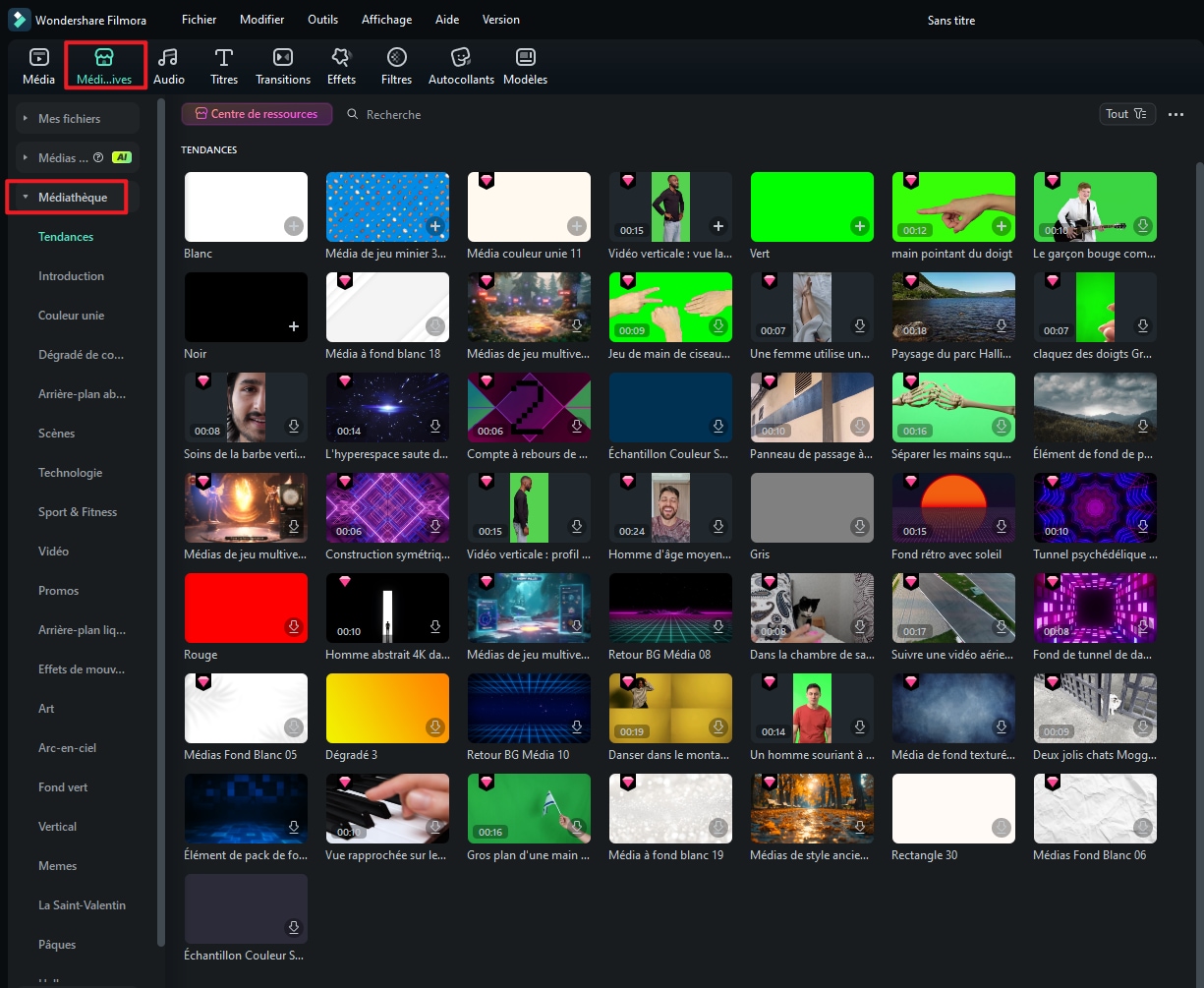This screenshot has height=988, width=1204.
Task: Select the Gris solid color media
Action: click(812, 507)
